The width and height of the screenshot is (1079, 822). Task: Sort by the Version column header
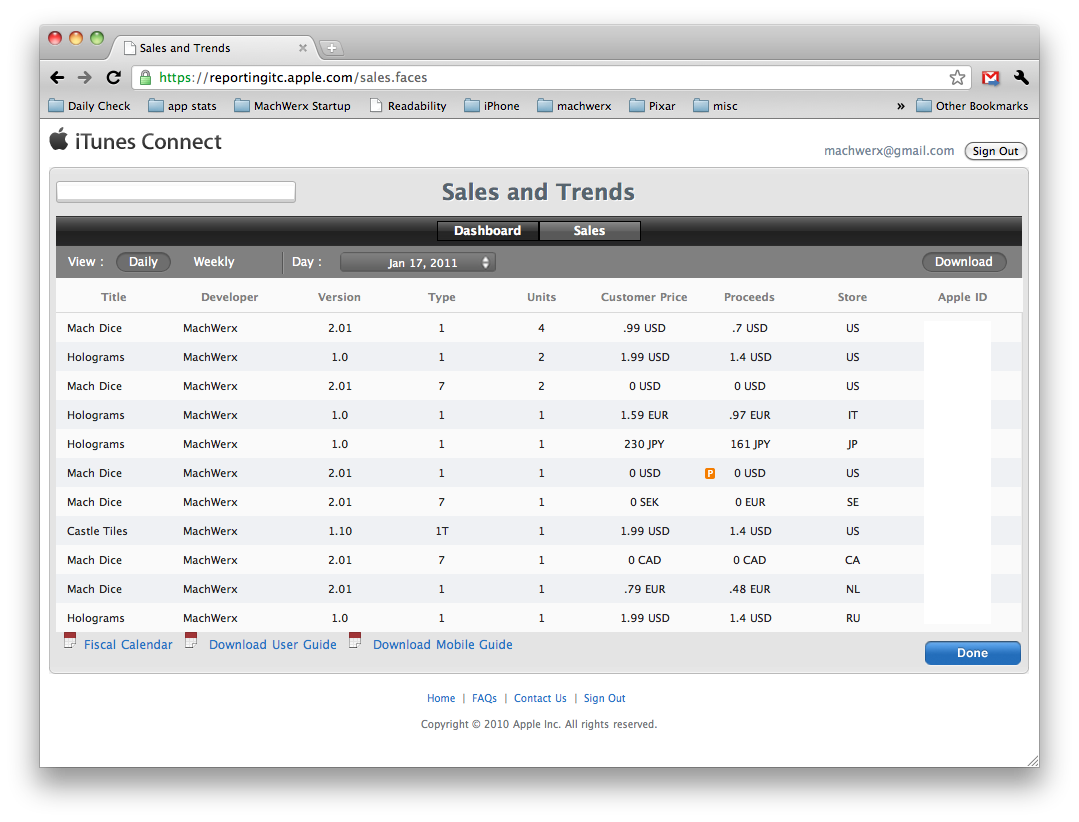click(339, 297)
